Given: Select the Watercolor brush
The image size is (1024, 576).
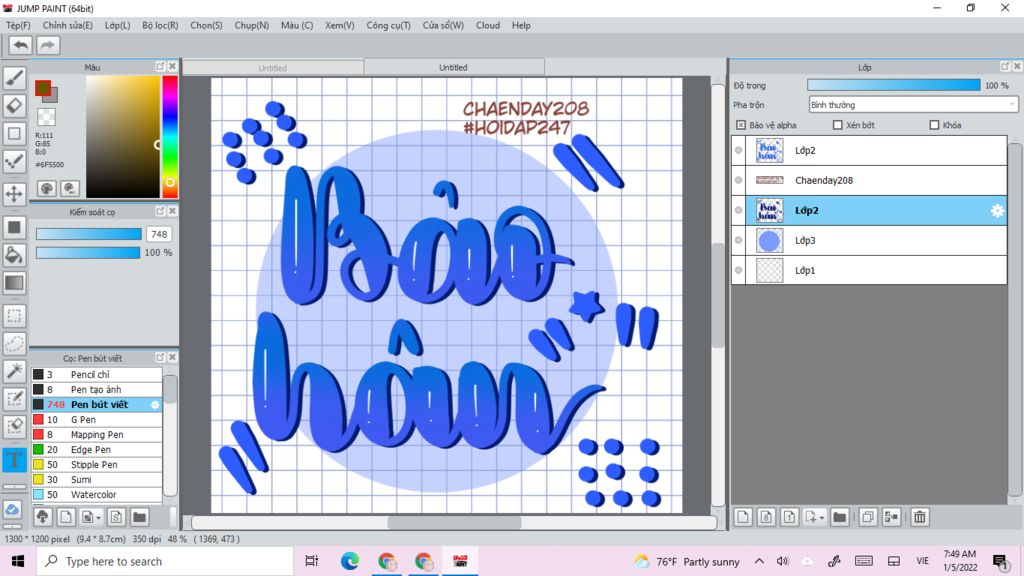Looking at the screenshot, I should (97, 495).
